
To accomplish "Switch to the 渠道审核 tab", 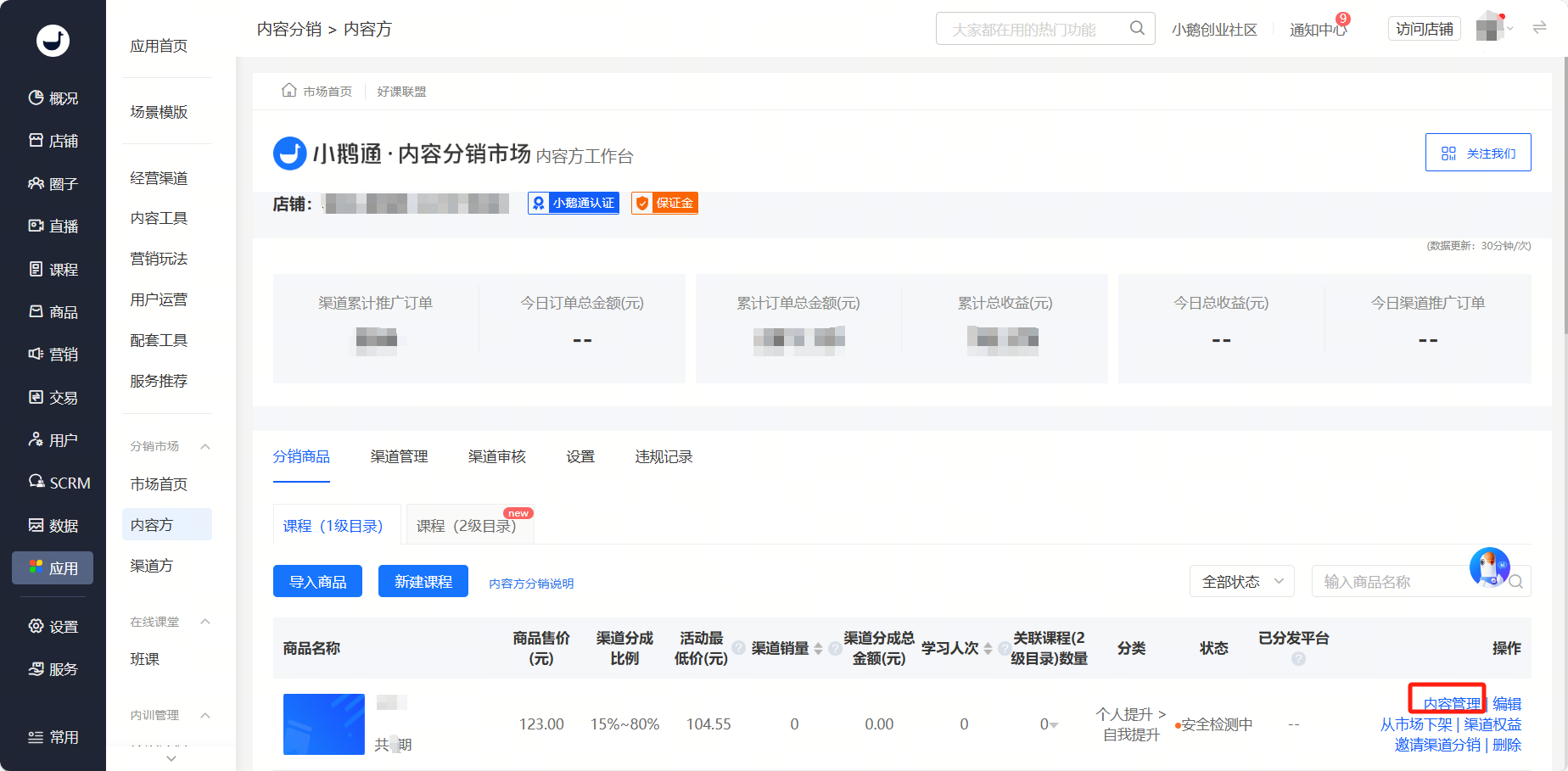I will point(497,457).
